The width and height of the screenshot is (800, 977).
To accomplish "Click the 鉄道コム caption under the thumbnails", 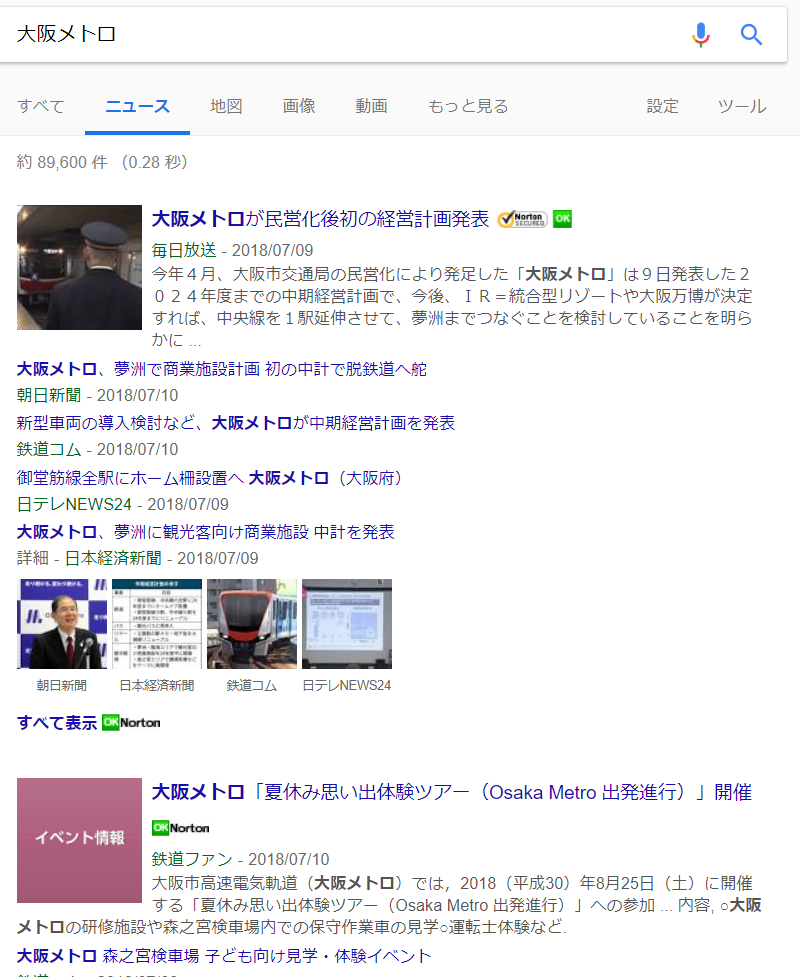I will [252, 685].
